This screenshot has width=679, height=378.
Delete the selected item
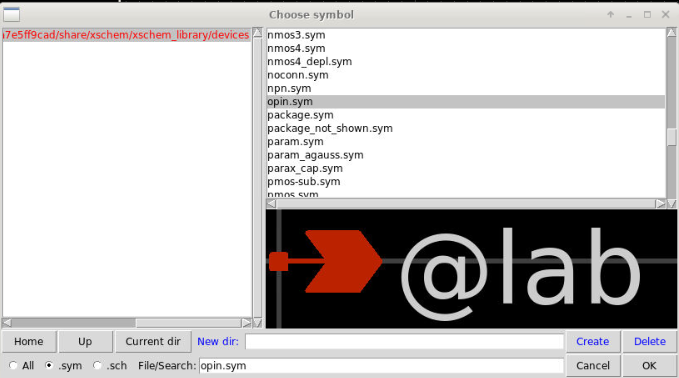coord(650,342)
